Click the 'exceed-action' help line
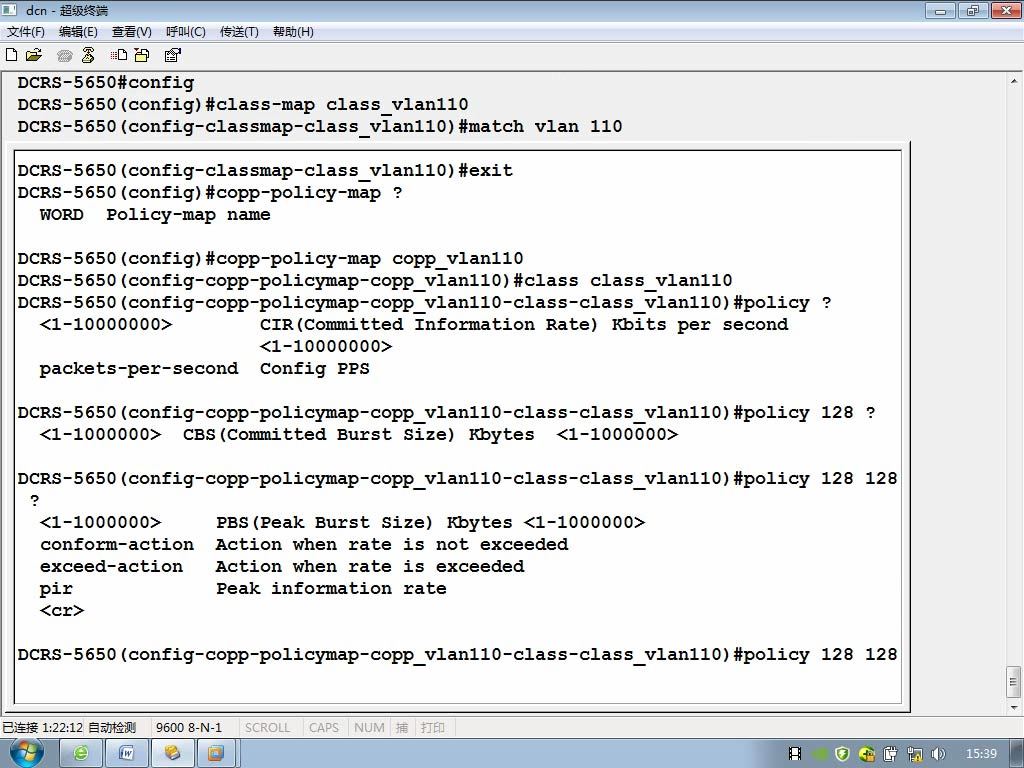Image resolution: width=1024 pixels, height=768 pixels. (x=281, y=567)
